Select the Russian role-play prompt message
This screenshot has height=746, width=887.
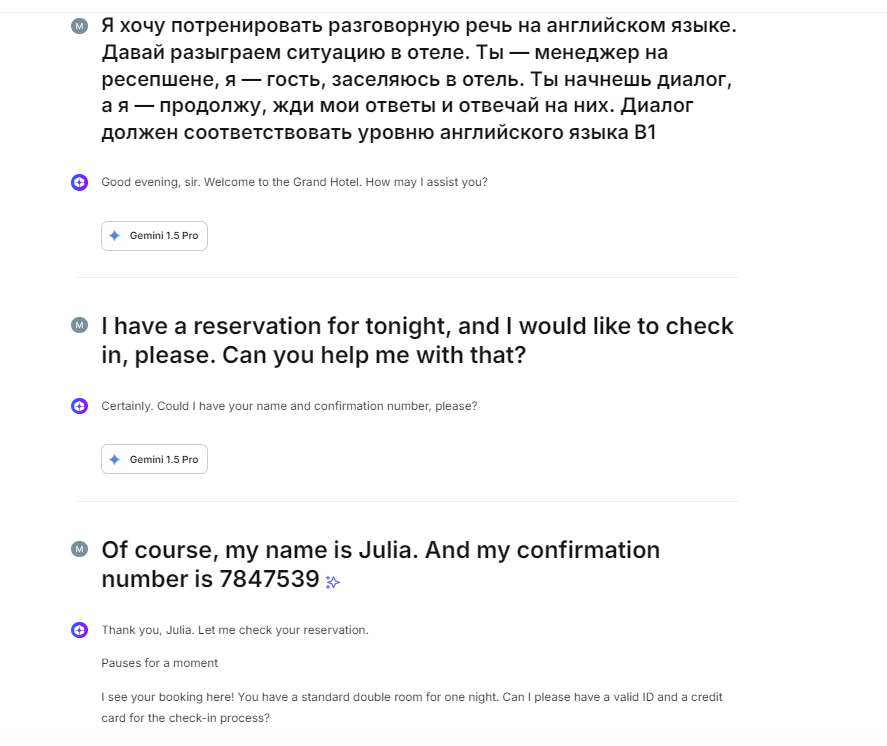pos(418,78)
